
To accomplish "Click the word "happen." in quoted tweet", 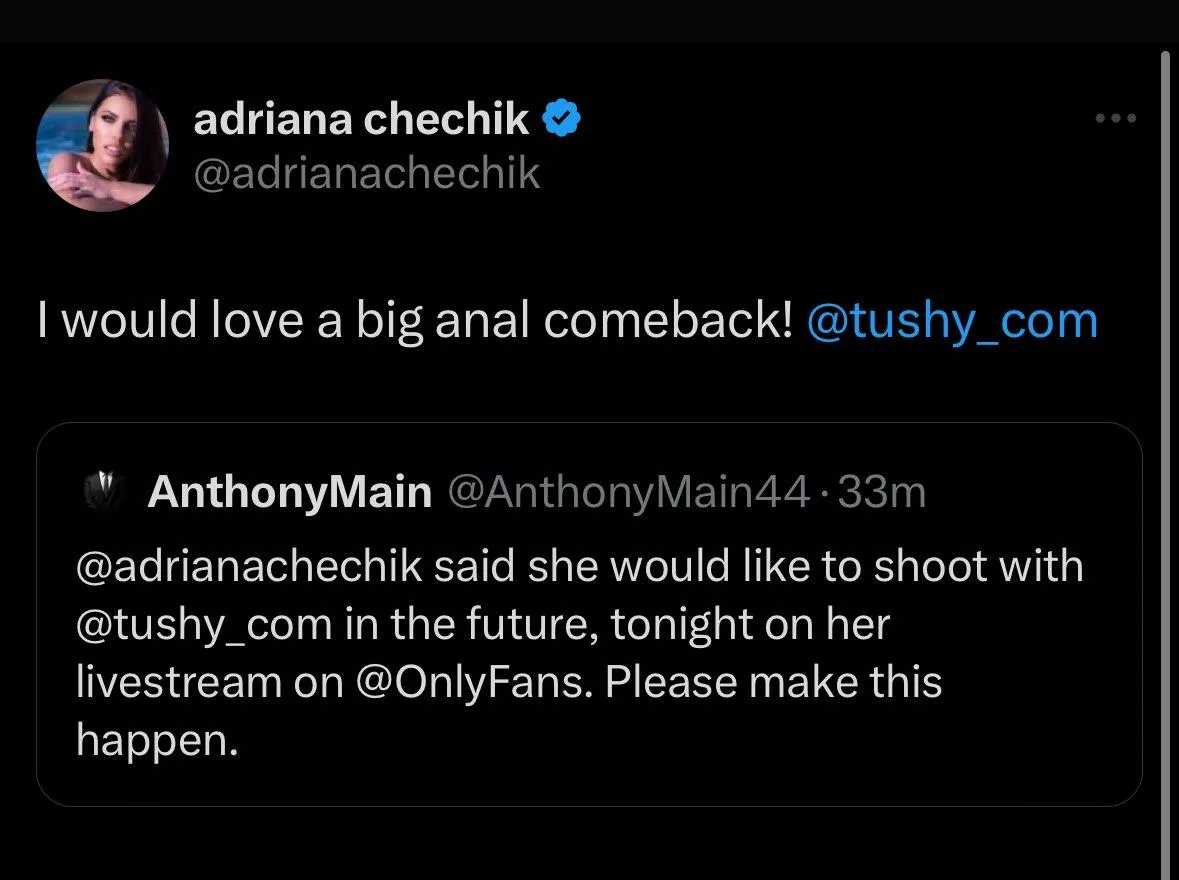I will pos(157,740).
